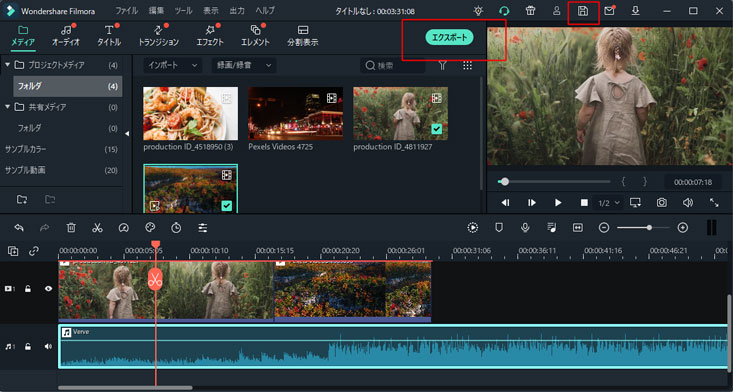This screenshot has height=392, width=733.
Task: Click the undo arrow in timeline toolbar
Action: pos(19,228)
